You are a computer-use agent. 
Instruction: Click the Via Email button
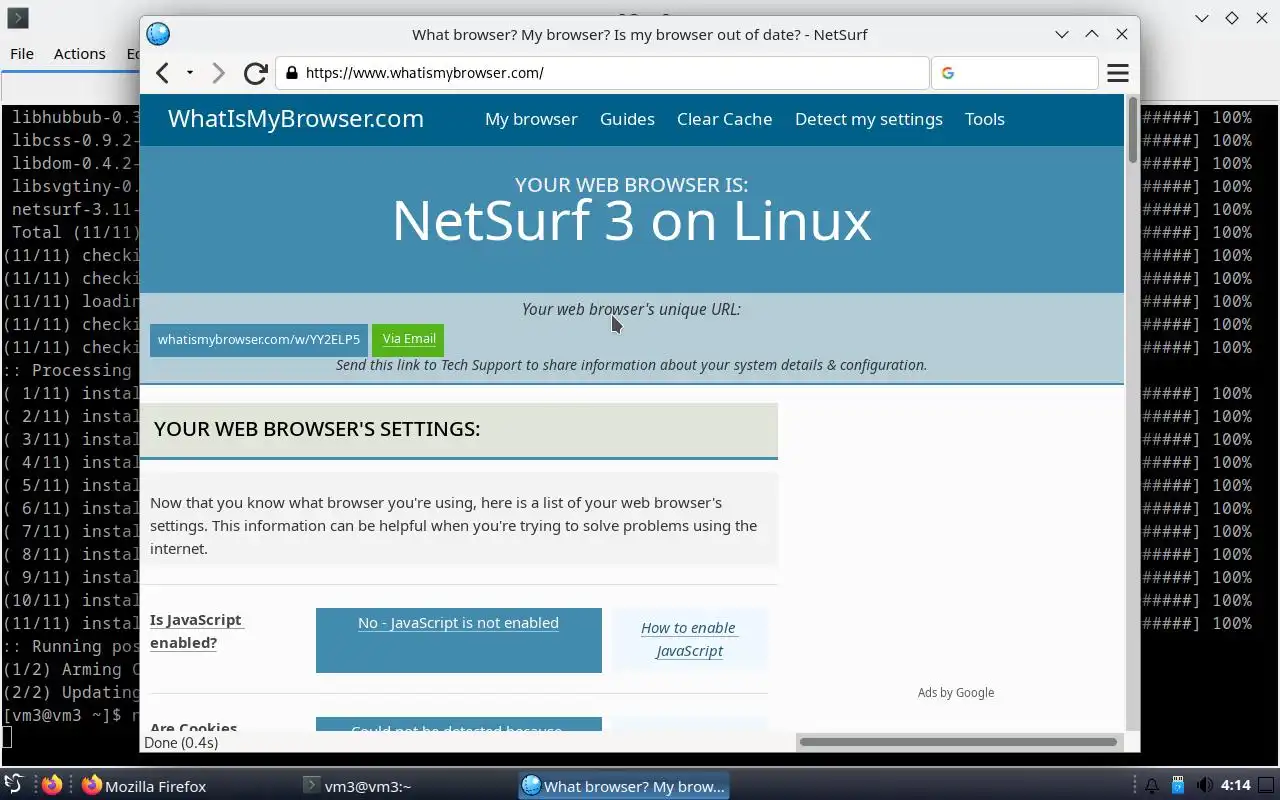(x=409, y=339)
